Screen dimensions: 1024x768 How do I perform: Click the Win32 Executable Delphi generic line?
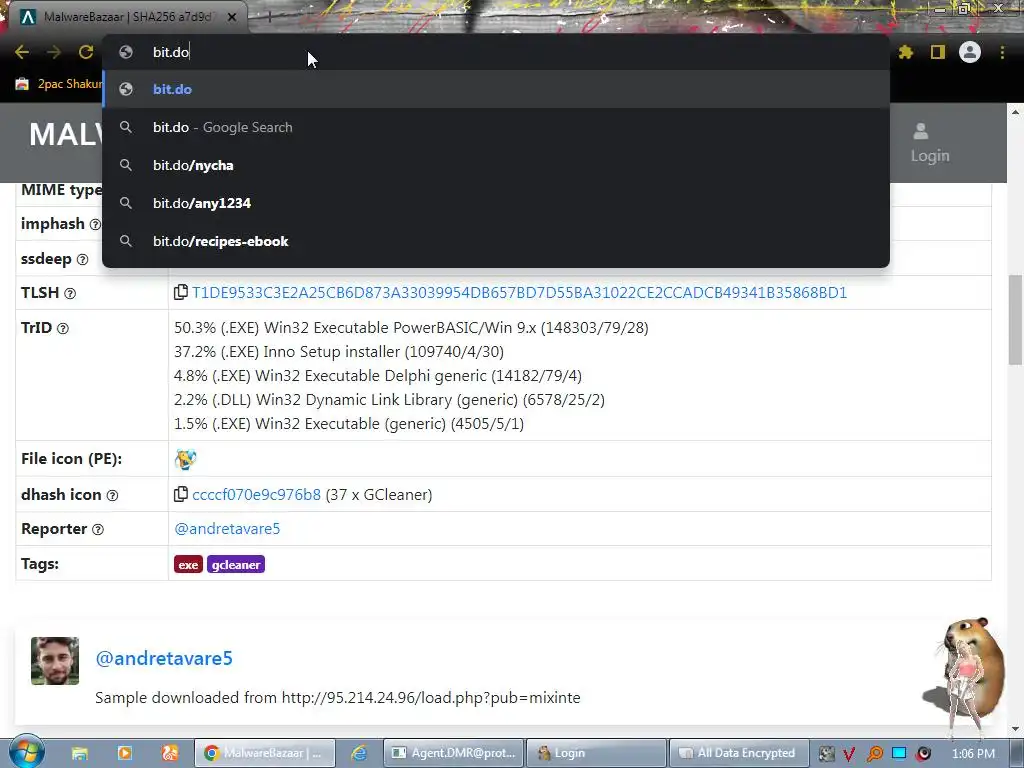point(378,376)
